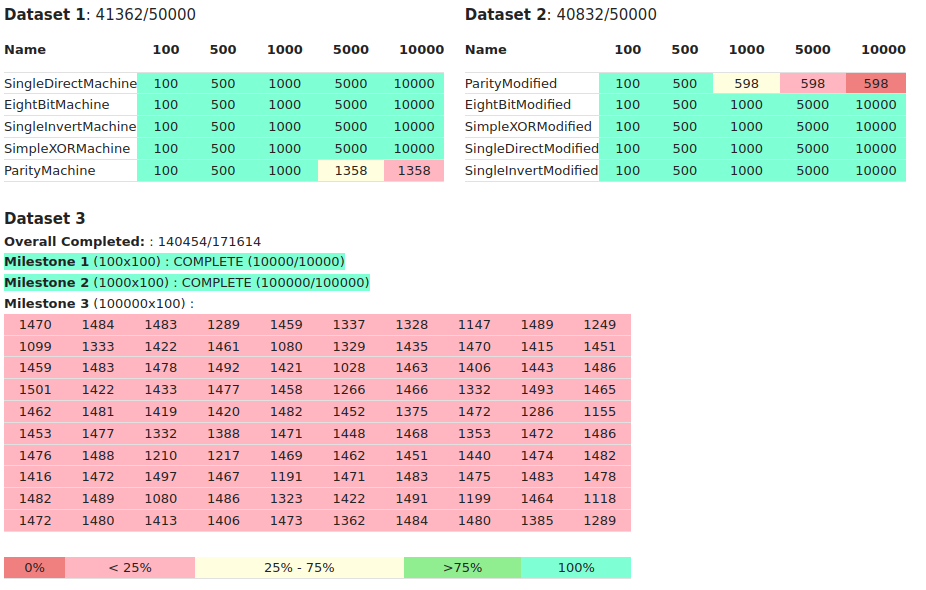Click the SimpleXORModified row name
Viewport: 926px width, 590px height.
click(x=528, y=127)
